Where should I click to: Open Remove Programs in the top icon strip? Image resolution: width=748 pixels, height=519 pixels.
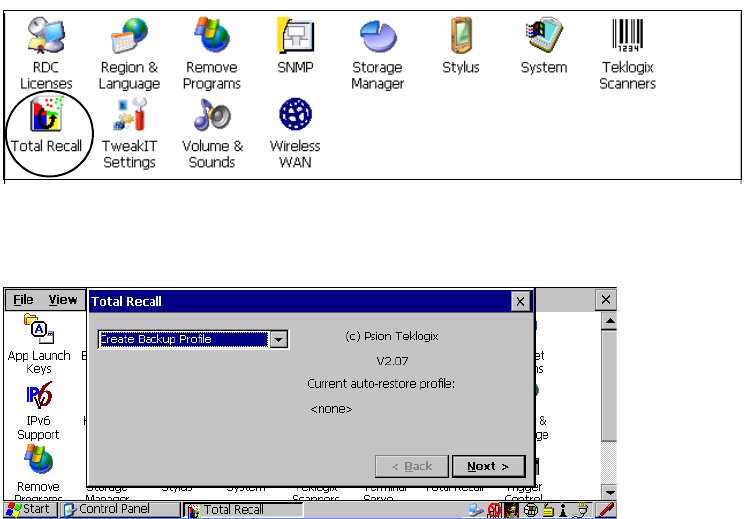coord(212,35)
